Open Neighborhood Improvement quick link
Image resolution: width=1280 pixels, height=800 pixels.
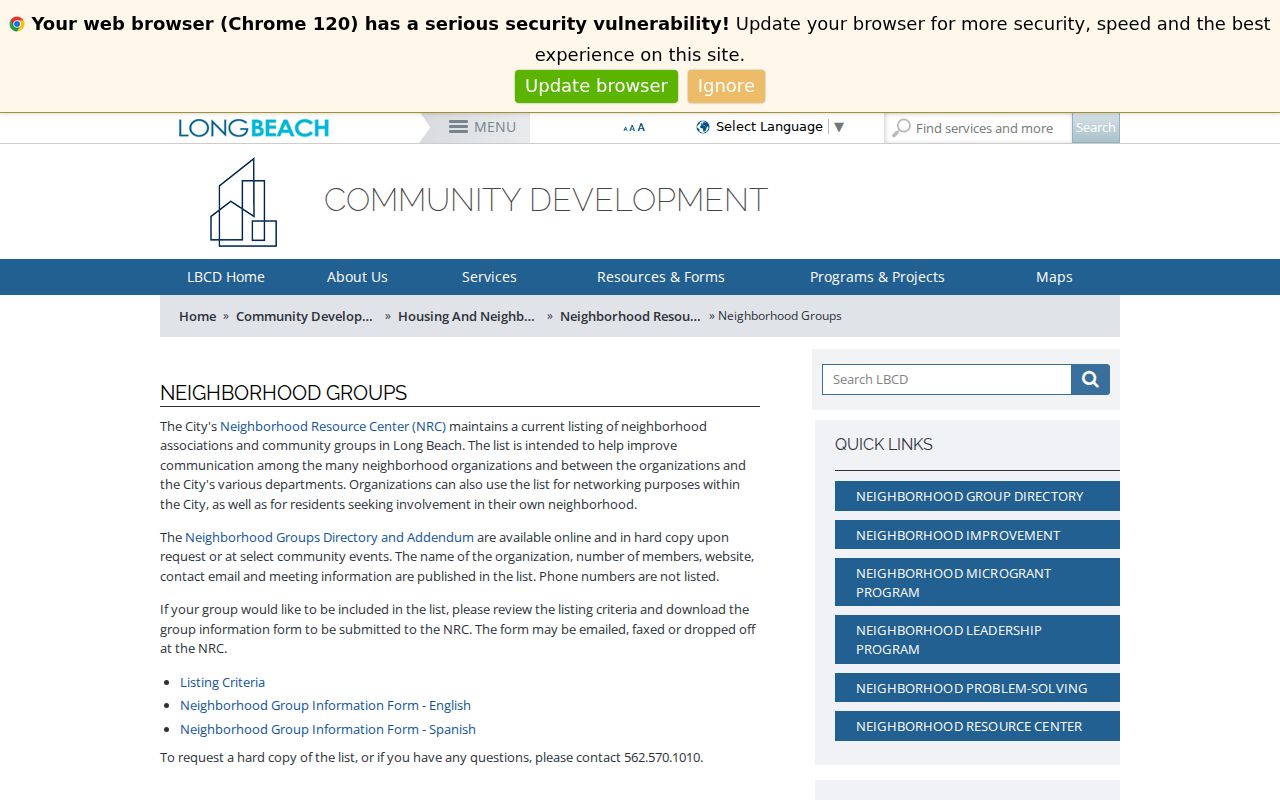coord(977,535)
